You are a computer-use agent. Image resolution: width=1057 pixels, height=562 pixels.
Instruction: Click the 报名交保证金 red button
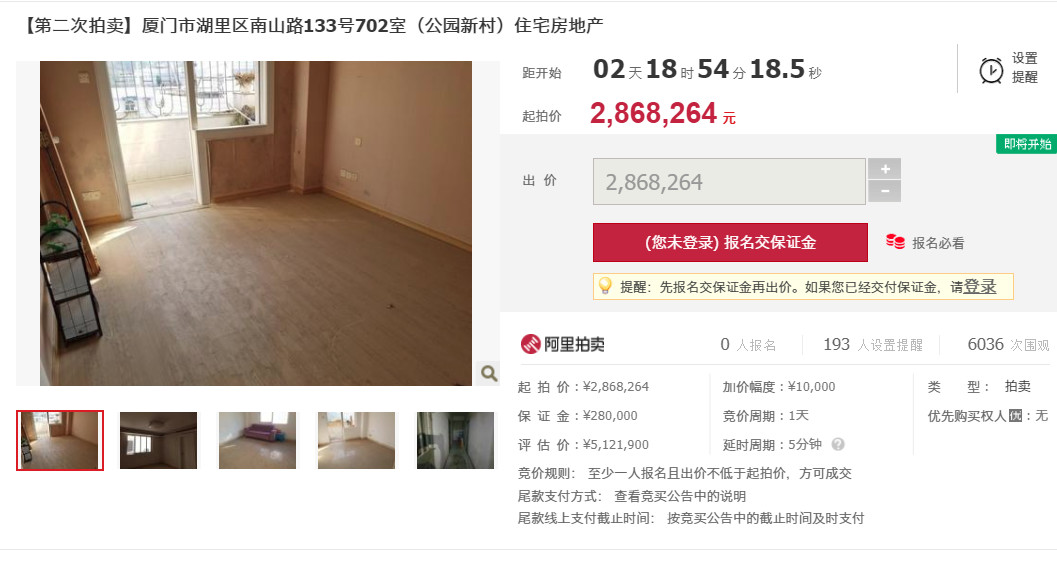point(730,243)
